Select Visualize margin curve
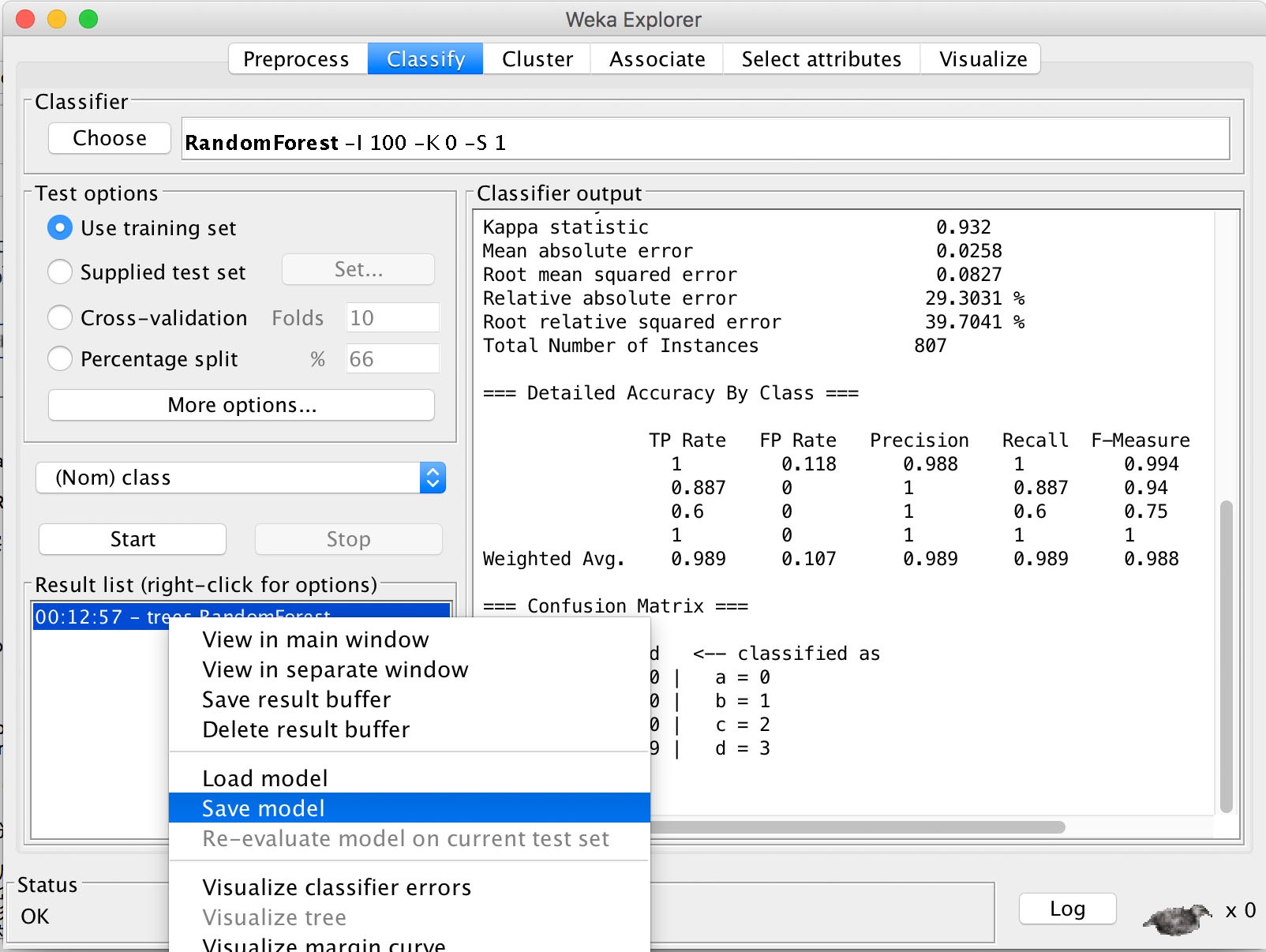 point(410,944)
